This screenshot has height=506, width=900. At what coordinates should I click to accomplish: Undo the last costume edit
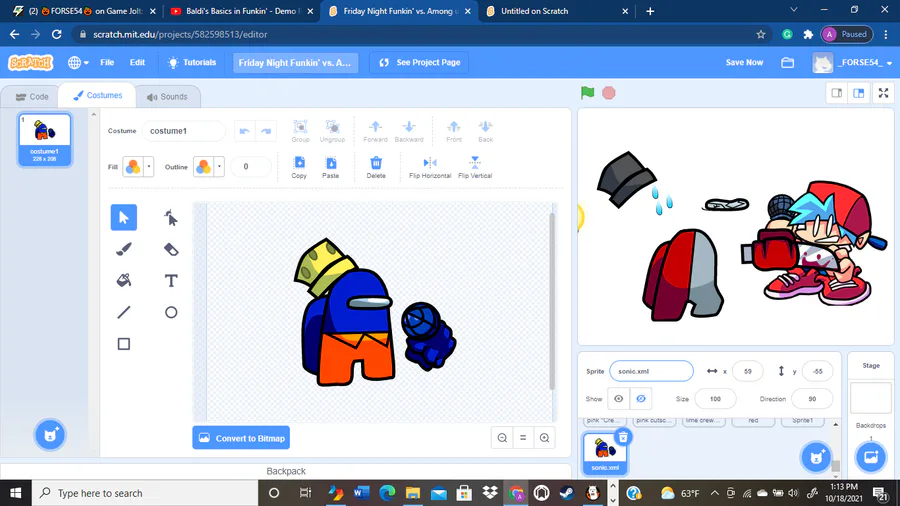click(245, 131)
